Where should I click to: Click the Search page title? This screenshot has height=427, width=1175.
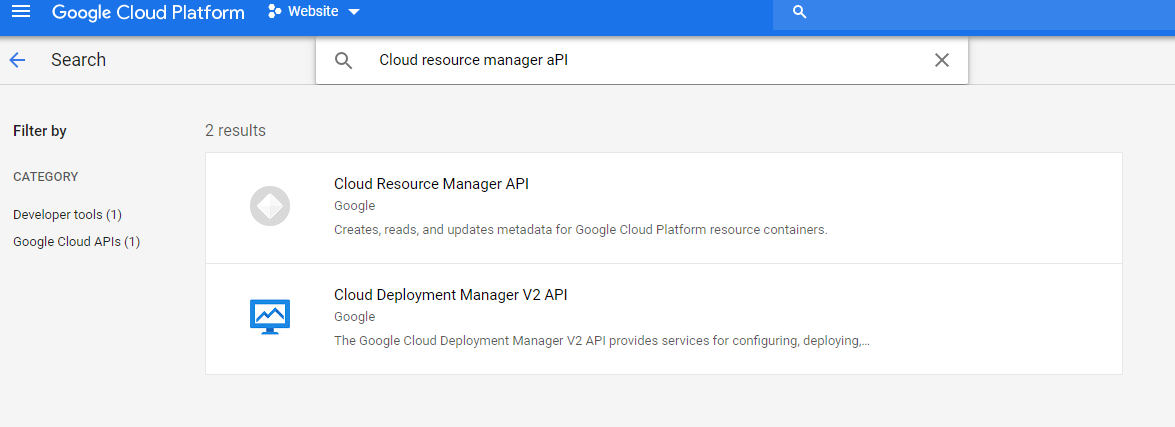click(x=78, y=60)
